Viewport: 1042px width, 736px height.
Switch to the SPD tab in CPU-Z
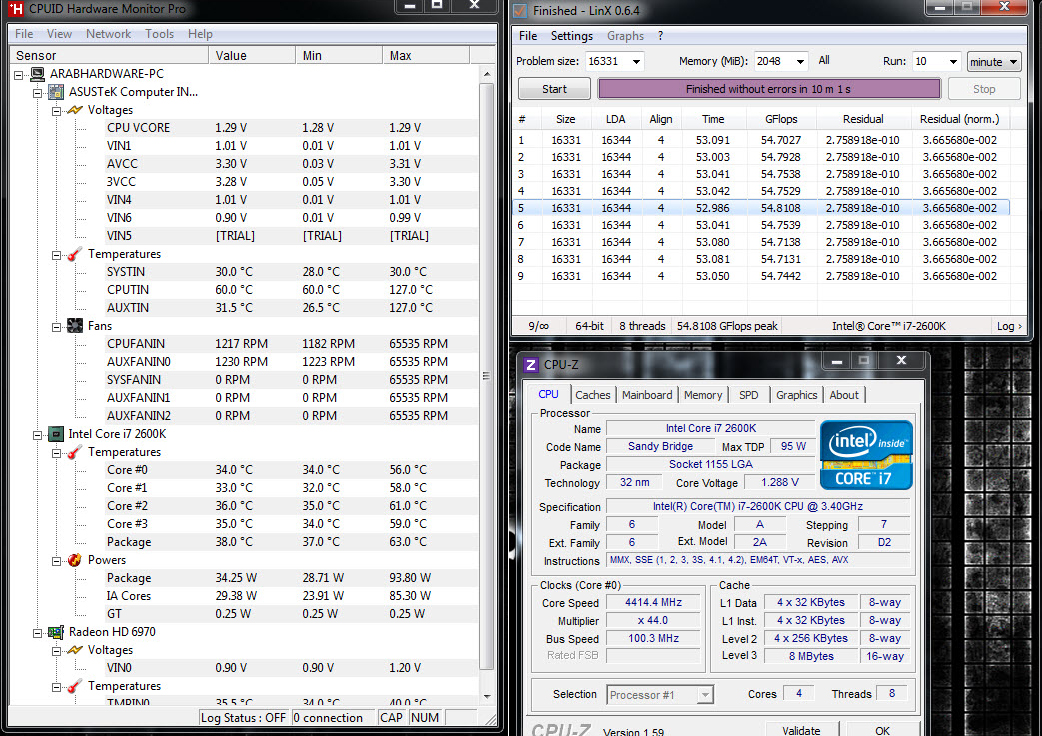(748, 395)
